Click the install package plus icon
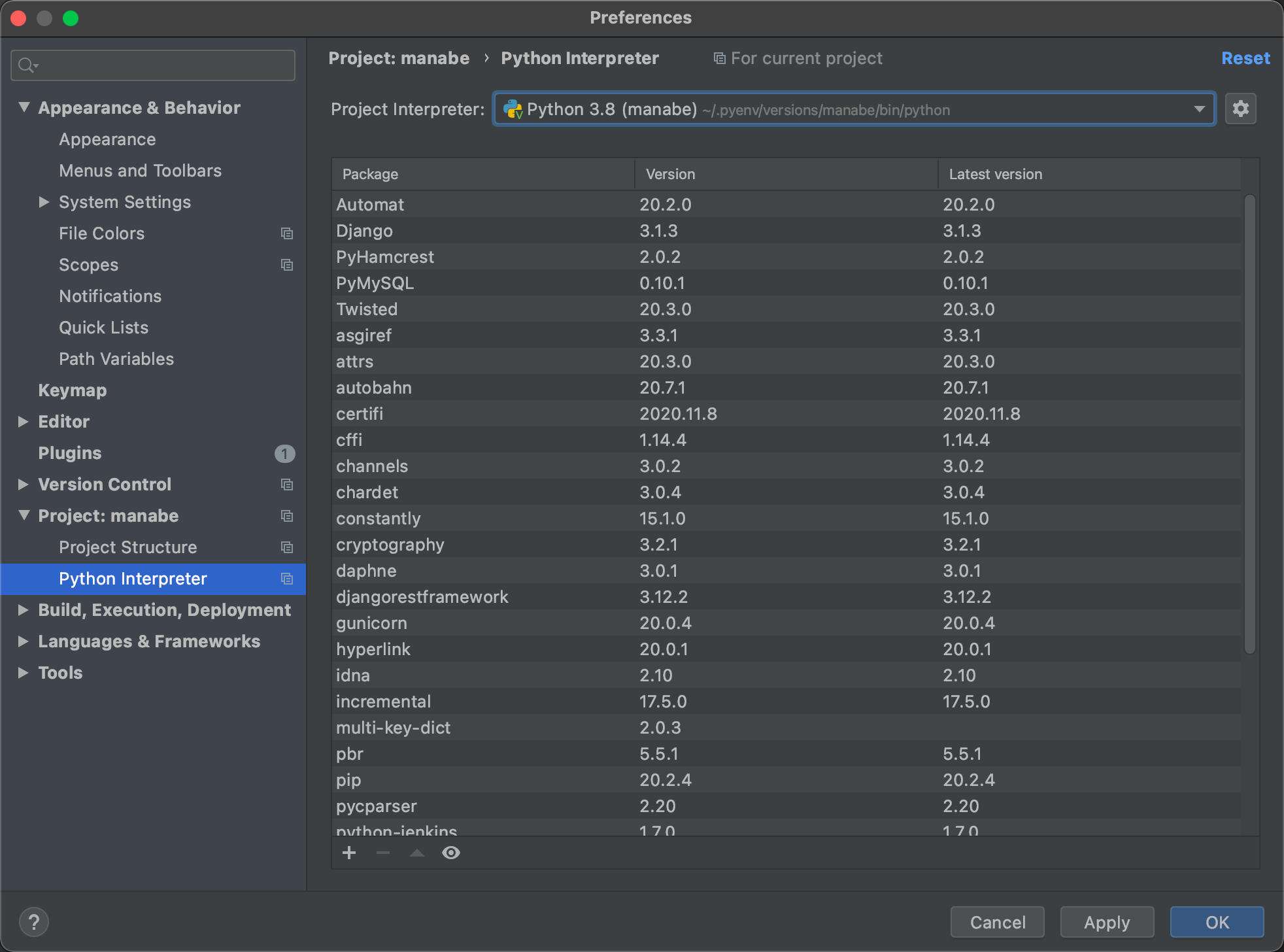Image resolution: width=1284 pixels, height=952 pixels. pyautogui.click(x=349, y=853)
